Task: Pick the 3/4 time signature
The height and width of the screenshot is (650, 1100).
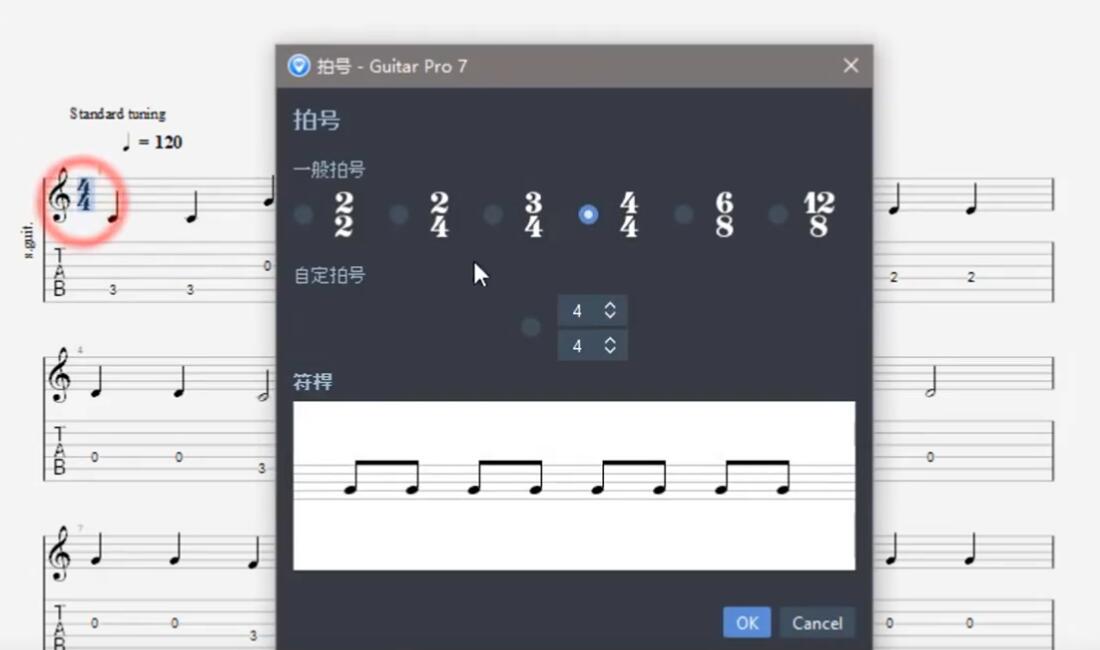Action: (x=493, y=214)
